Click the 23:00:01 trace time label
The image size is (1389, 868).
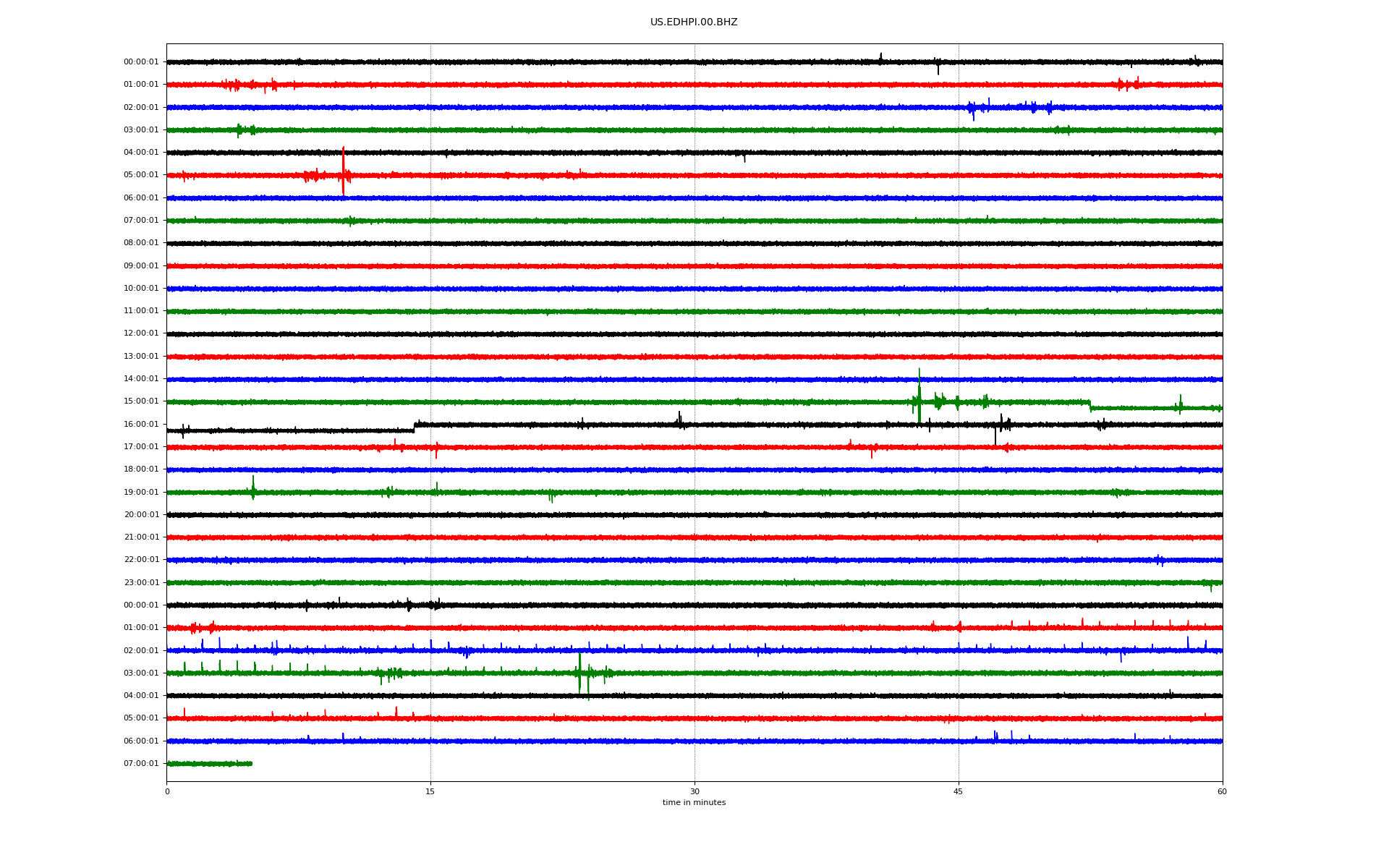pyautogui.click(x=141, y=582)
